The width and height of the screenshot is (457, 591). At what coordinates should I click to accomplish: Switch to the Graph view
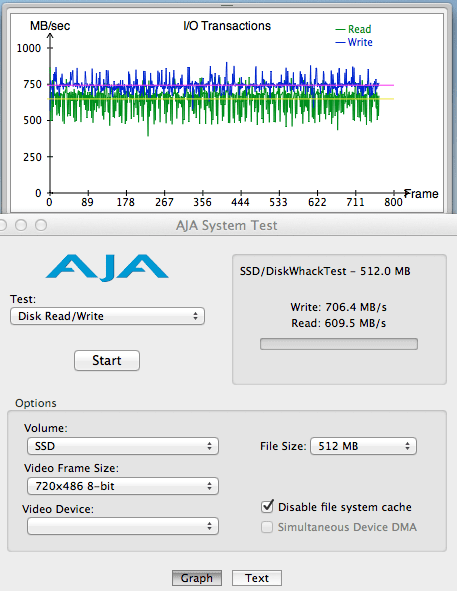pos(196,578)
